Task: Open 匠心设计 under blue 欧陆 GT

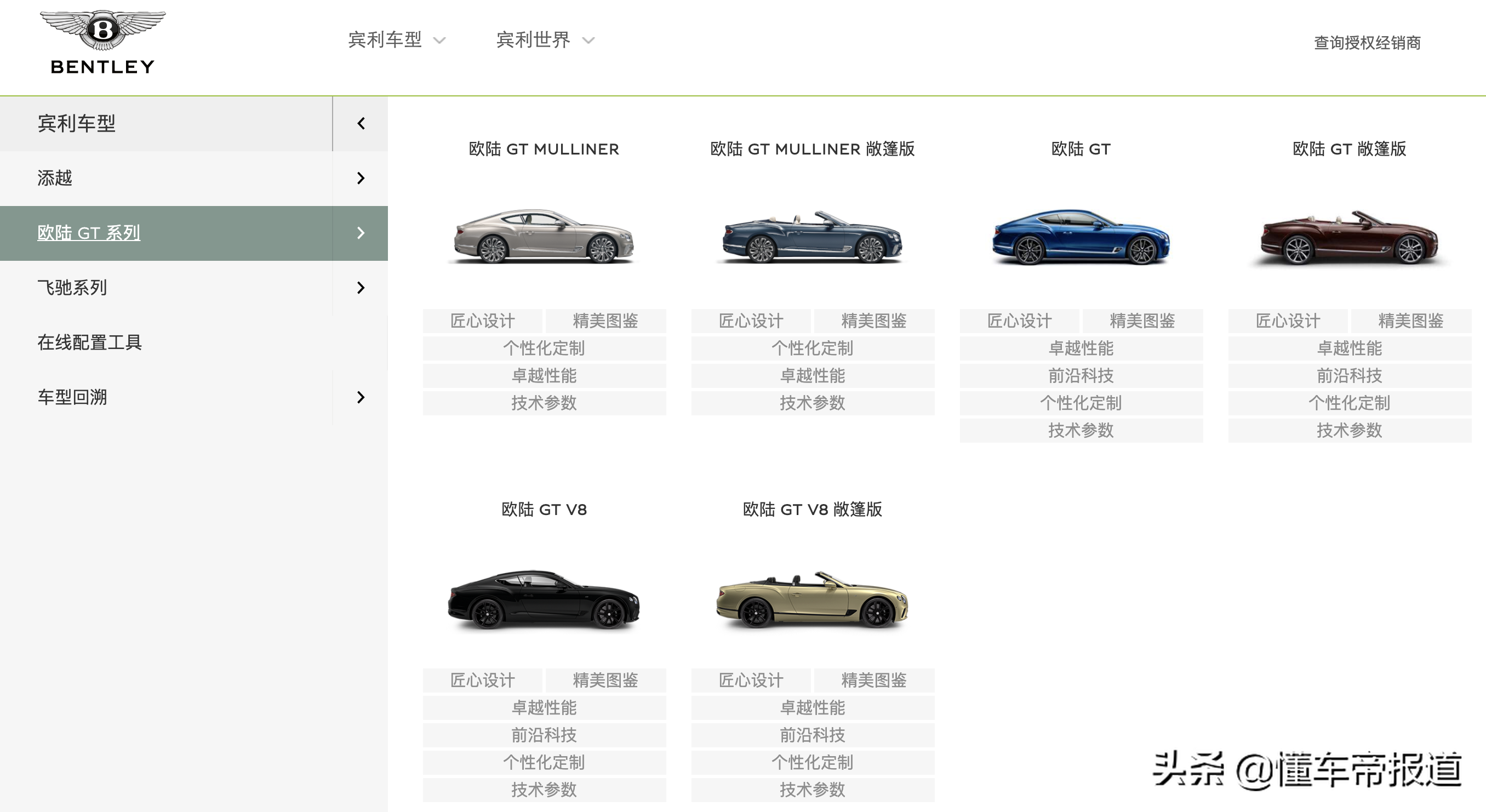Action: [1019, 321]
